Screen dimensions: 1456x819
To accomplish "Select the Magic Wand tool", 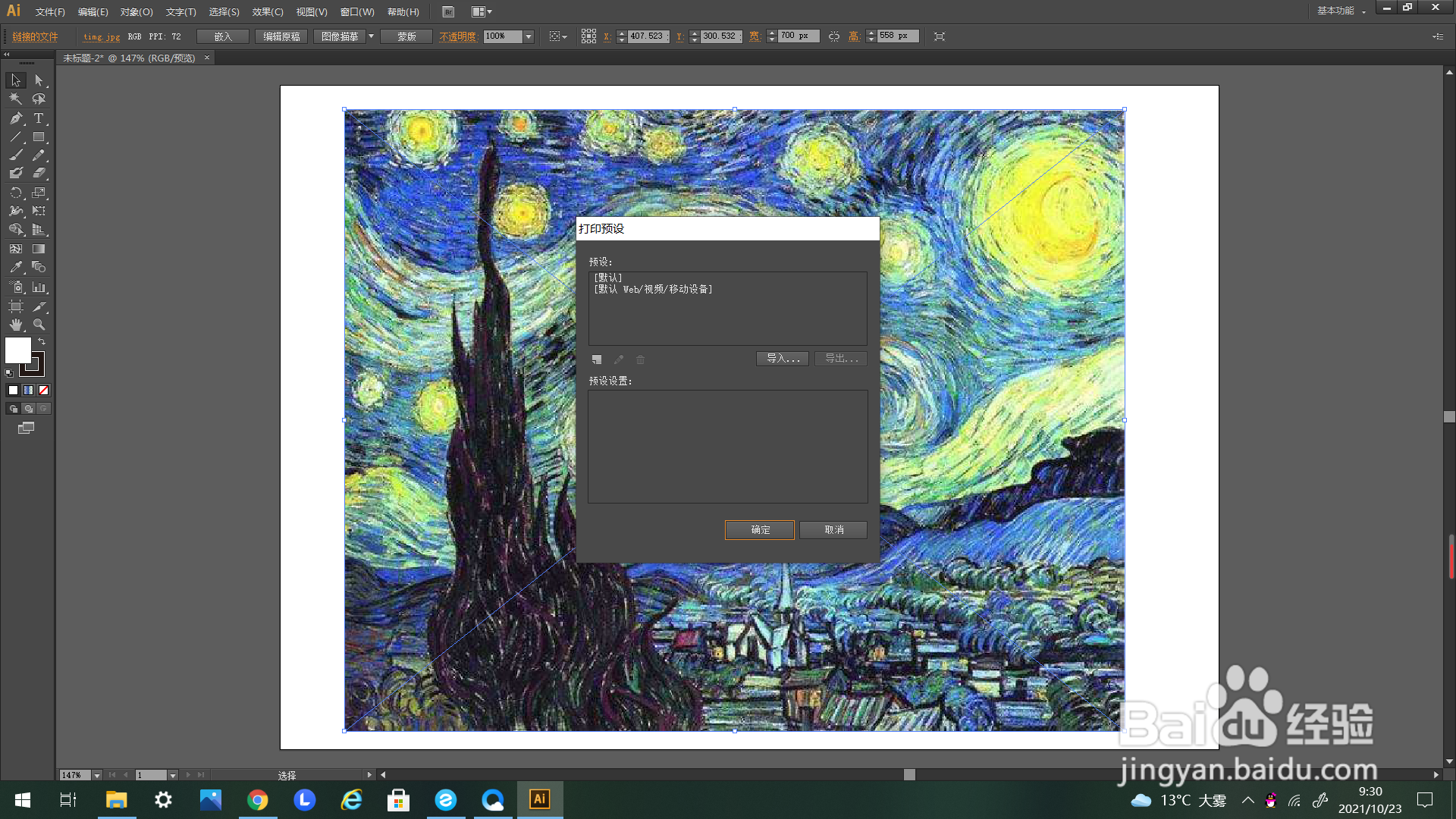I will coord(16,99).
